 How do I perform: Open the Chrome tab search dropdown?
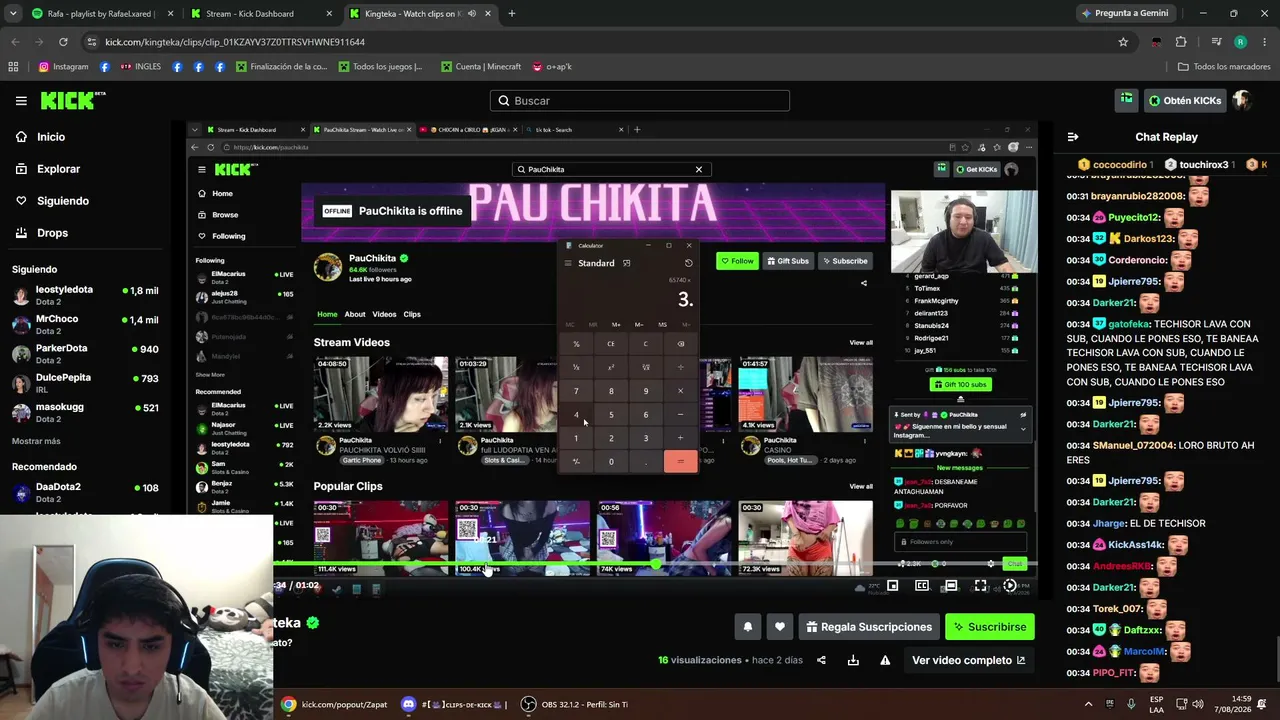pyautogui.click(x=12, y=14)
